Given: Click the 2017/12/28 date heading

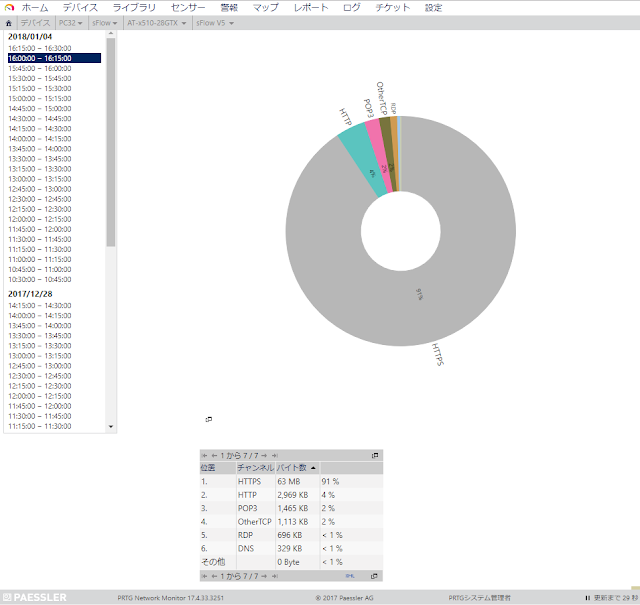Looking at the screenshot, I should pyautogui.click(x=30, y=294).
